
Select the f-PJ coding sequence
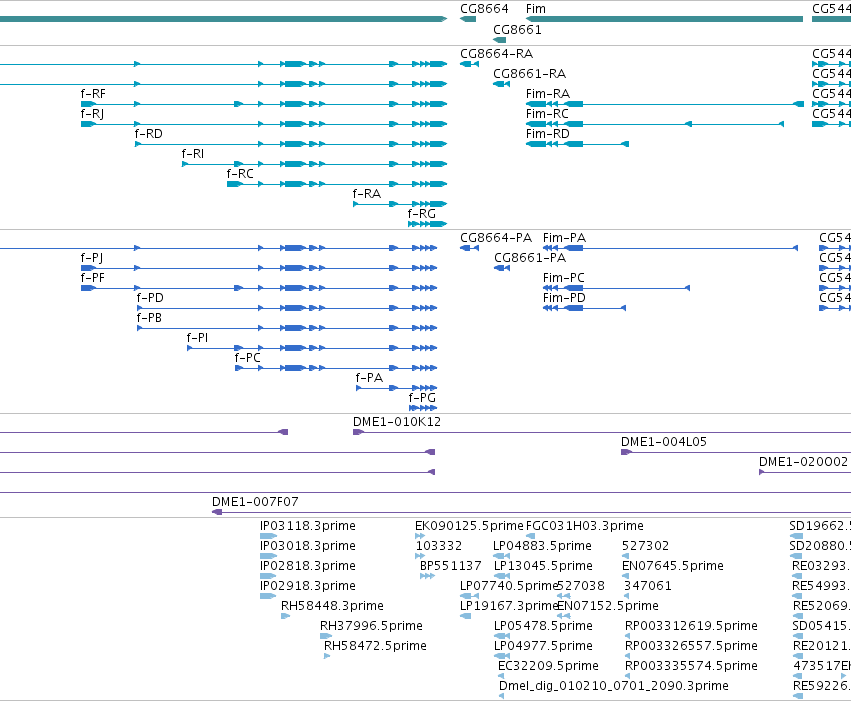(x=259, y=268)
